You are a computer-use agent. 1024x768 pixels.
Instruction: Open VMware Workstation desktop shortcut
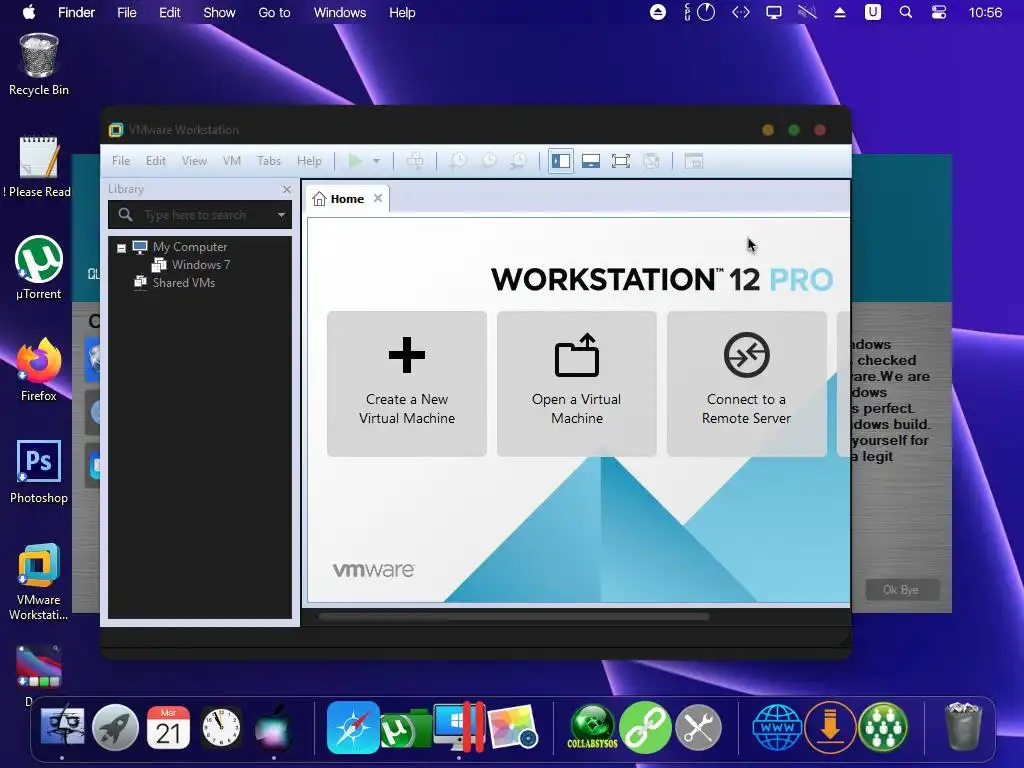[x=39, y=581]
